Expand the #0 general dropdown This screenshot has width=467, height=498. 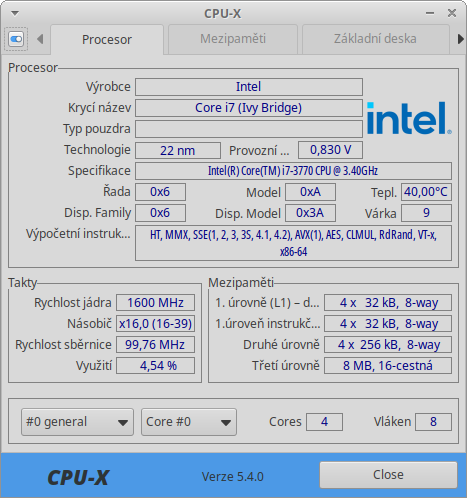click(x=77, y=422)
